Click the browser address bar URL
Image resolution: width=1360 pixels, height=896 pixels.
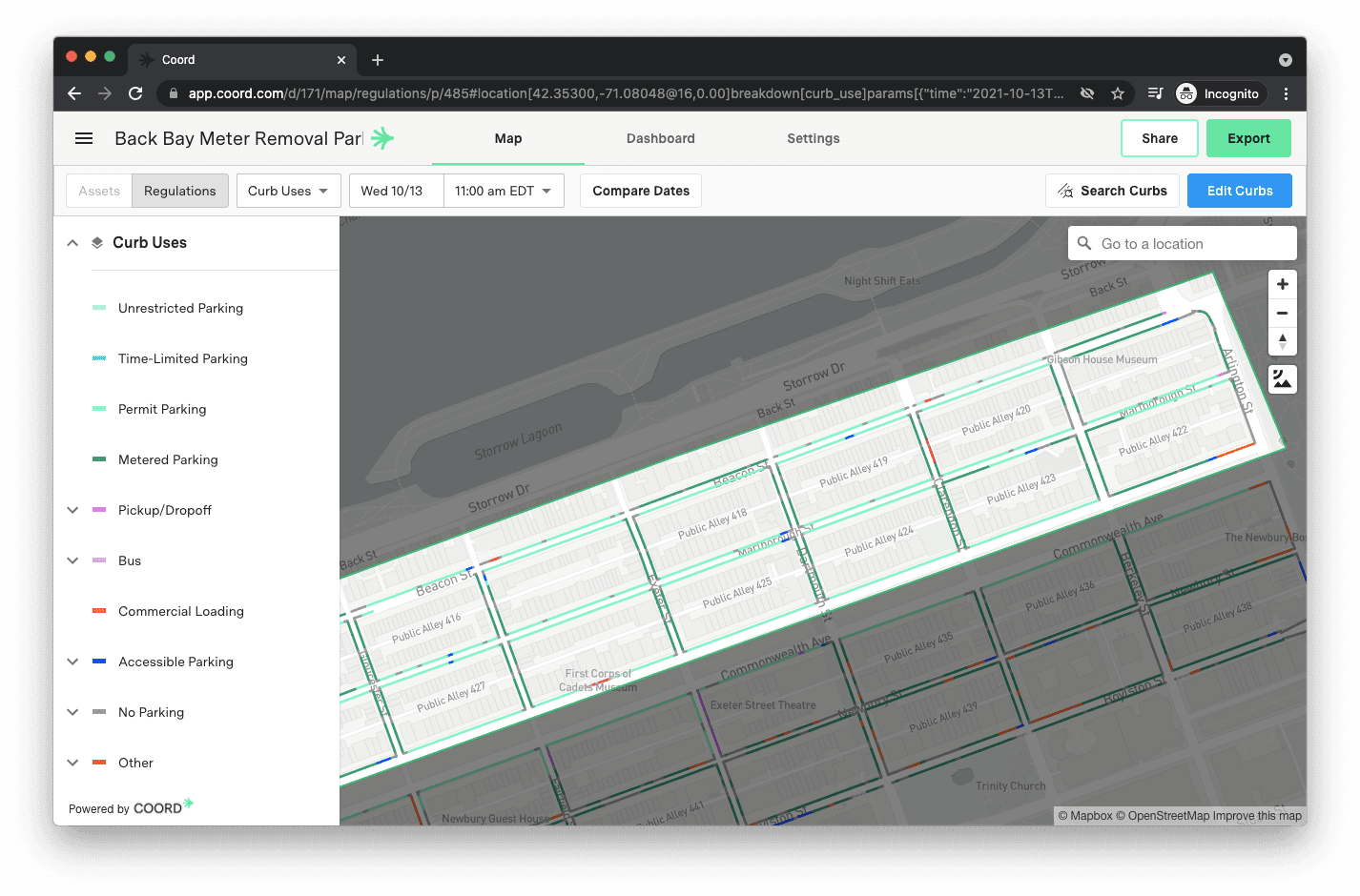626,93
